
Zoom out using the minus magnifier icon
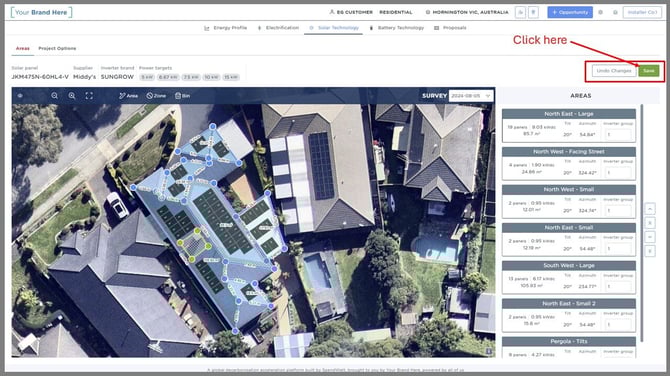[x=55, y=96]
